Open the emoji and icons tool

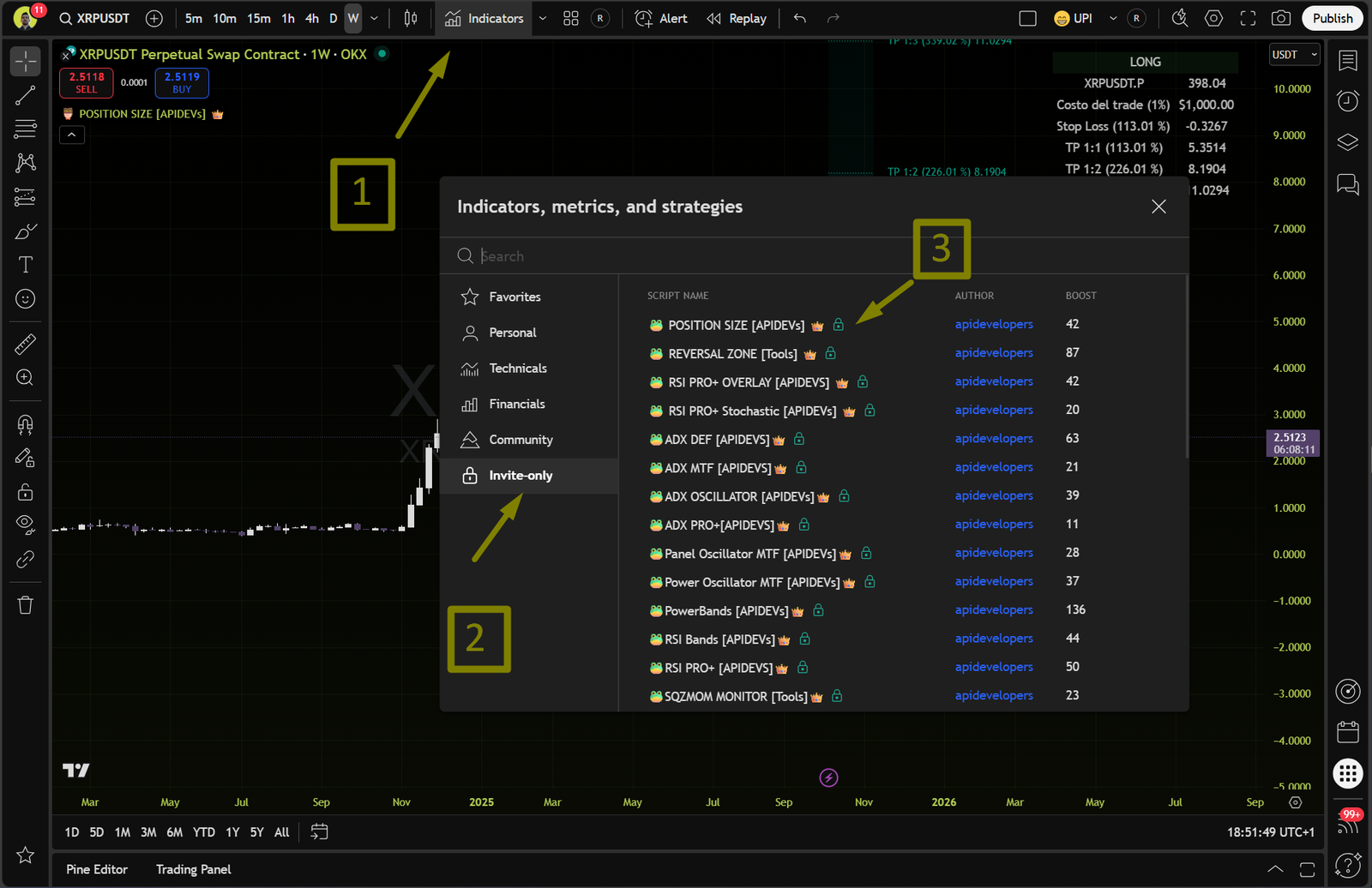[x=26, y=299]
